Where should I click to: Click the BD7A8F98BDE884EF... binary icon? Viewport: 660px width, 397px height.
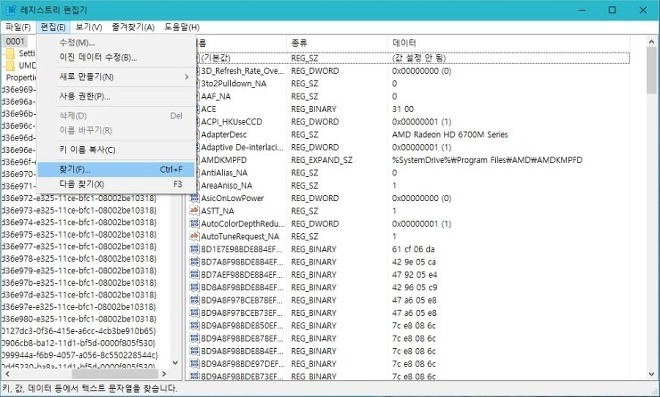click(194, 261)
